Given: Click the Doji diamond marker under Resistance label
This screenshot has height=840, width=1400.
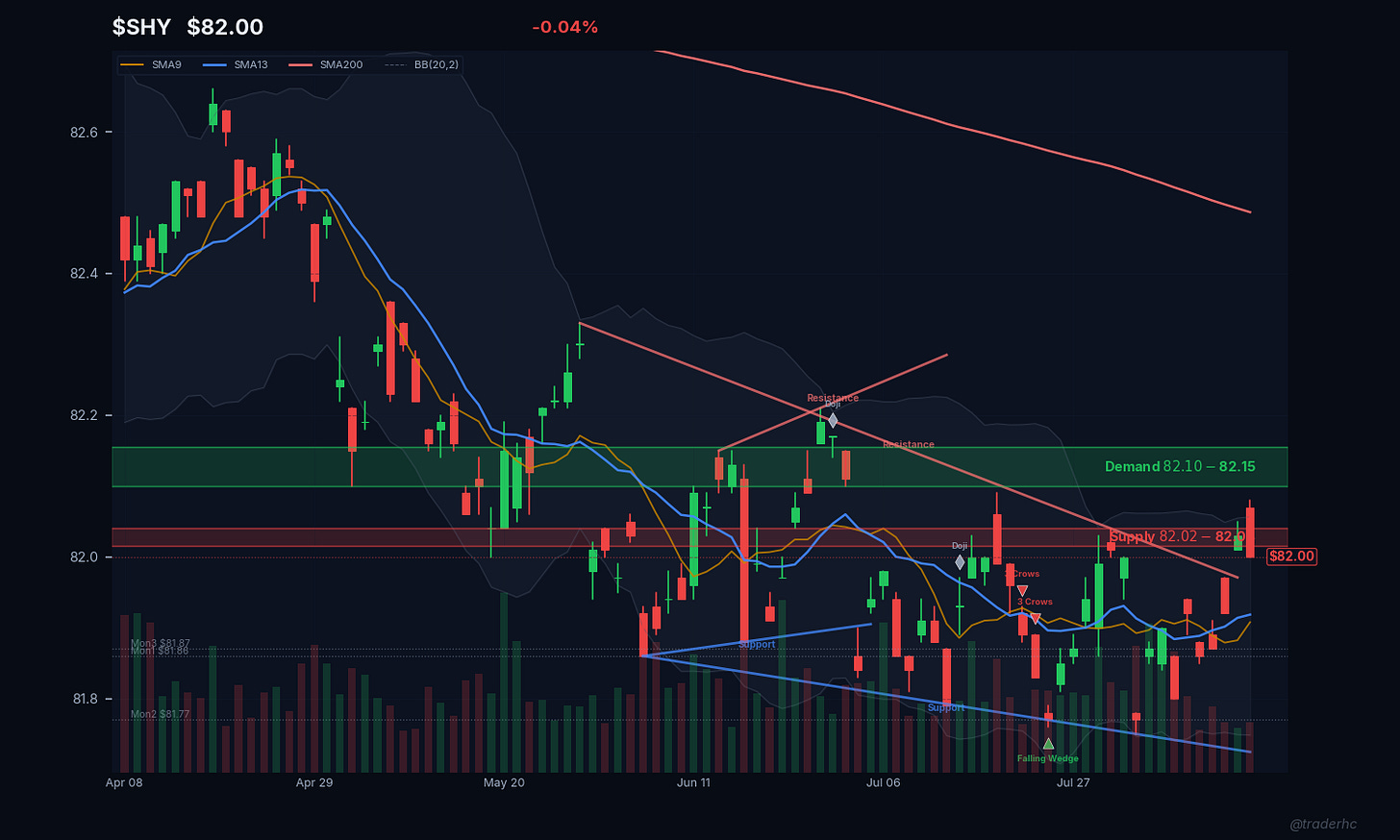Looking at the screenshot, I should 833,420.
